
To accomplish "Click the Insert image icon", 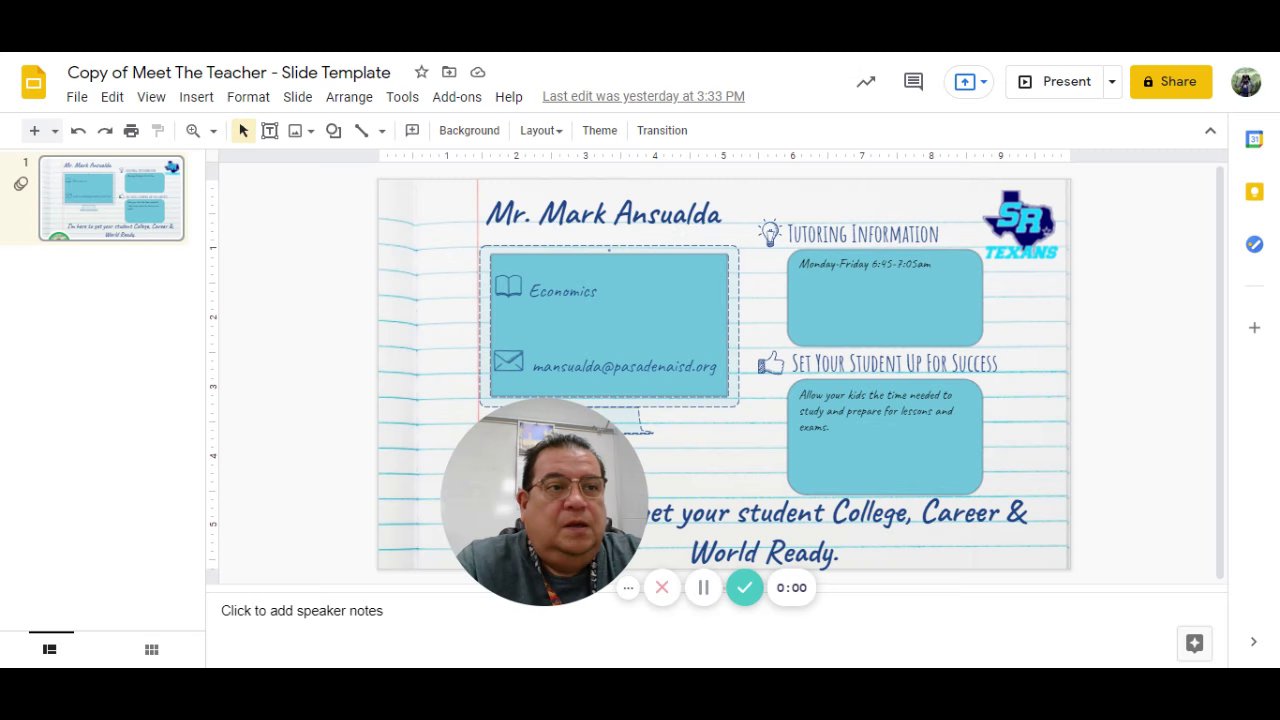I will coord(295,131).
